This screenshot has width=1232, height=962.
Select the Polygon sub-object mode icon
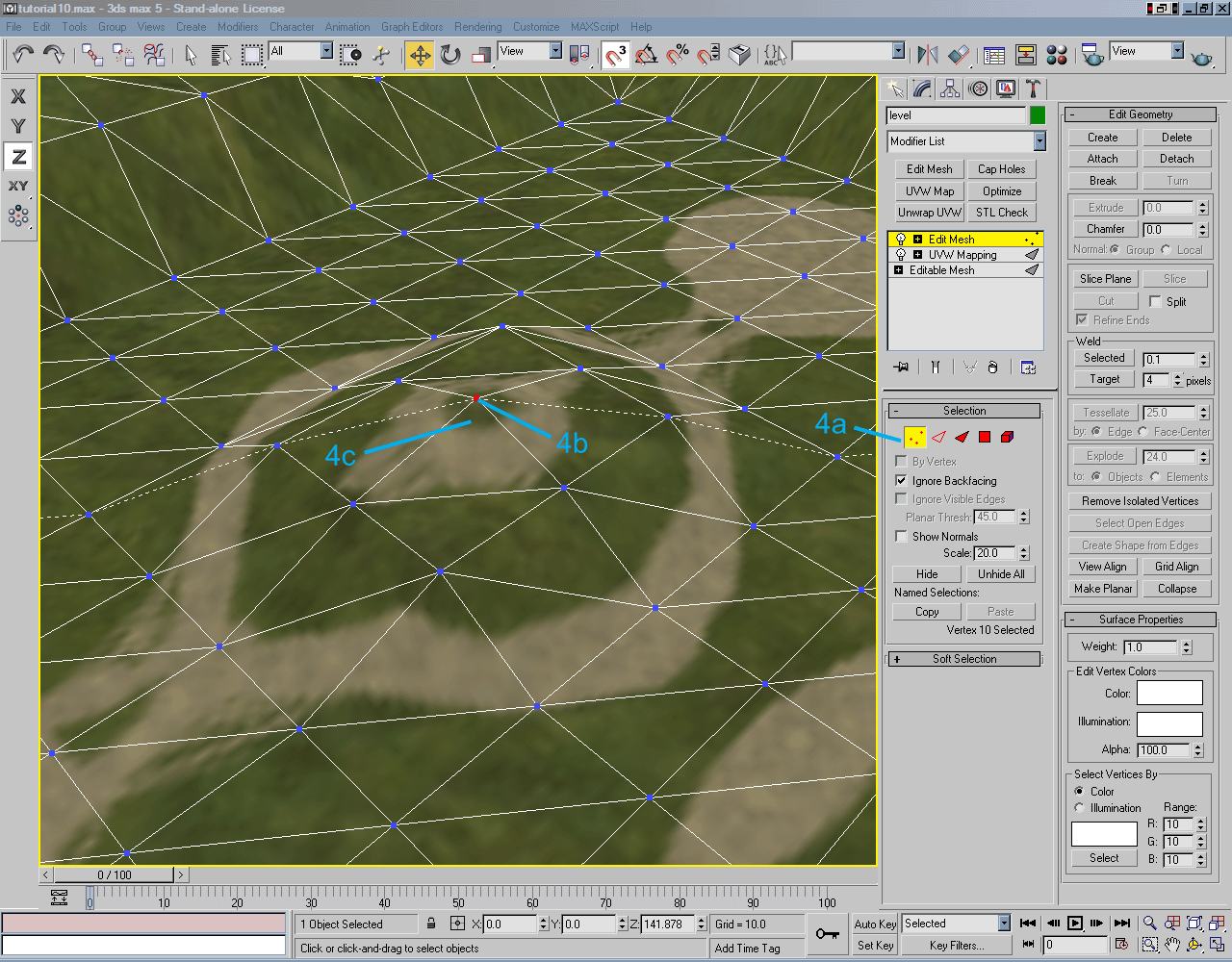coord(983,437)
